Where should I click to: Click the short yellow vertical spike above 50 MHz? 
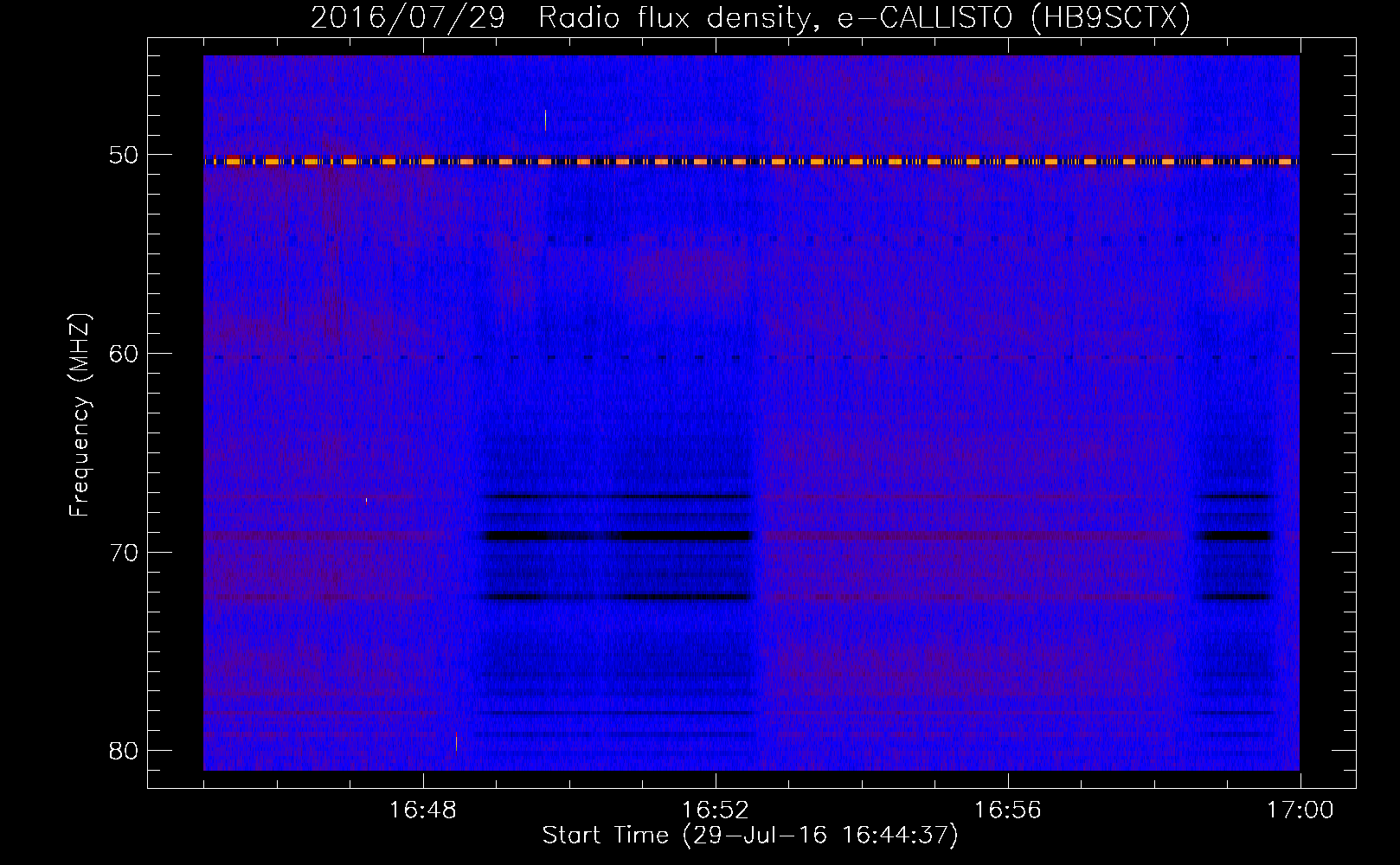(545, 120)
